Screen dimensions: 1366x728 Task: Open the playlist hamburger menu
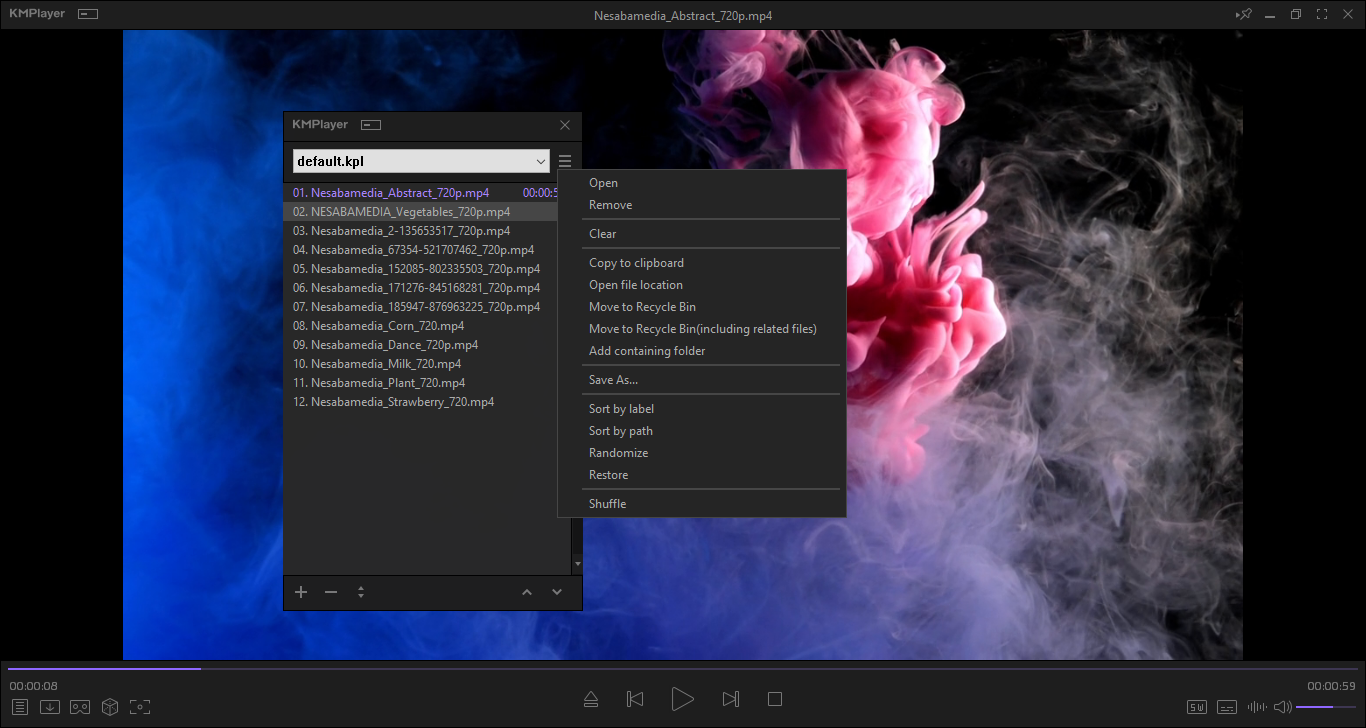(565, 161)
